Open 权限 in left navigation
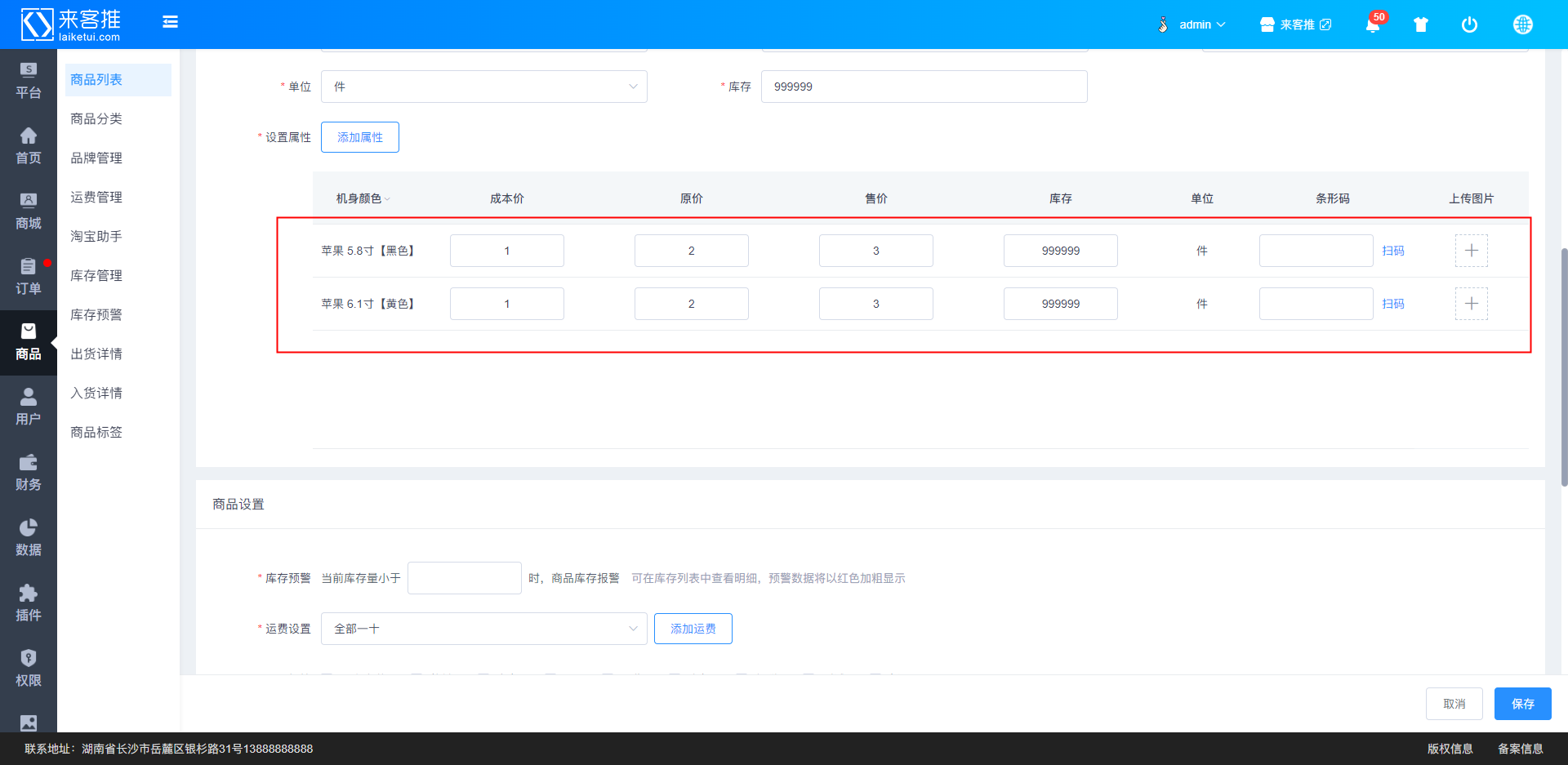The image size is (1568, 765). [x=29, y=669]
